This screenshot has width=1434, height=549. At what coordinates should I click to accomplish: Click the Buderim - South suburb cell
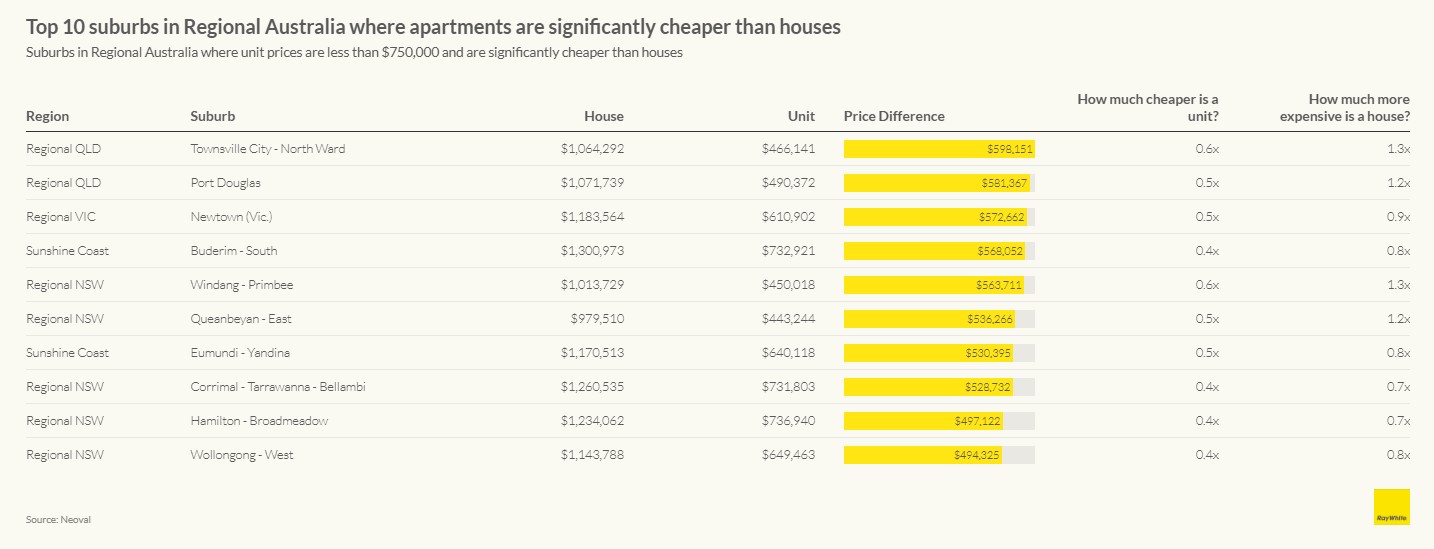[234, 251]
